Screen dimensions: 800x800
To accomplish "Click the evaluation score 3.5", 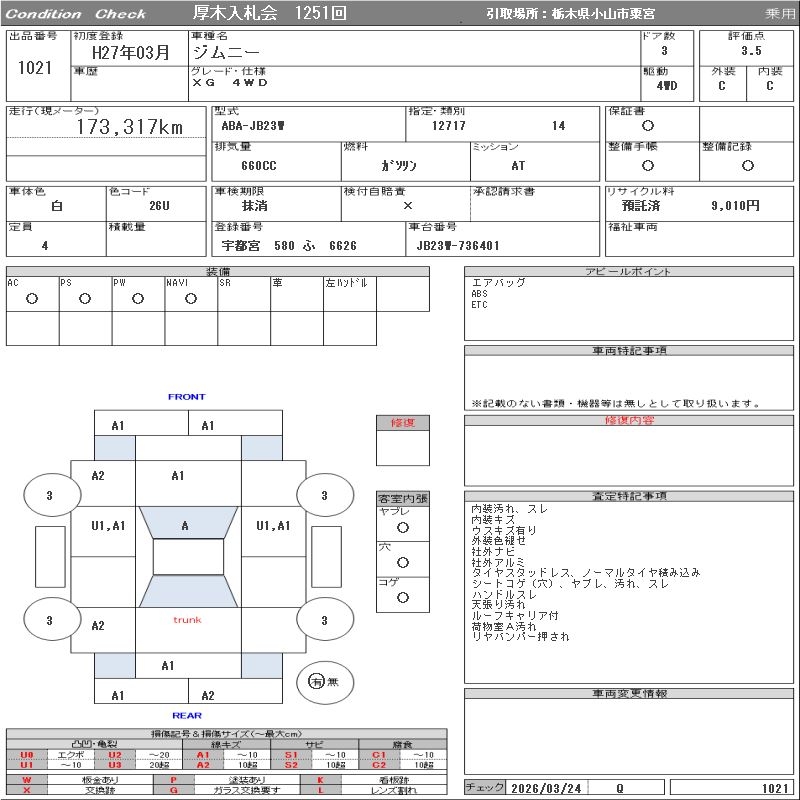I will [x=751, y=51].
